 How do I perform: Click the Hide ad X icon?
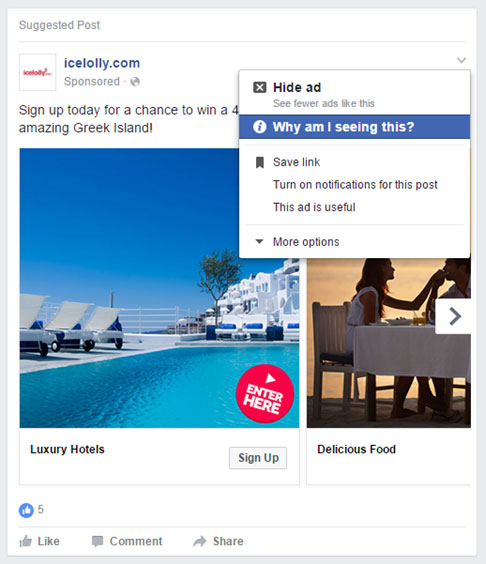coord(260,87)
